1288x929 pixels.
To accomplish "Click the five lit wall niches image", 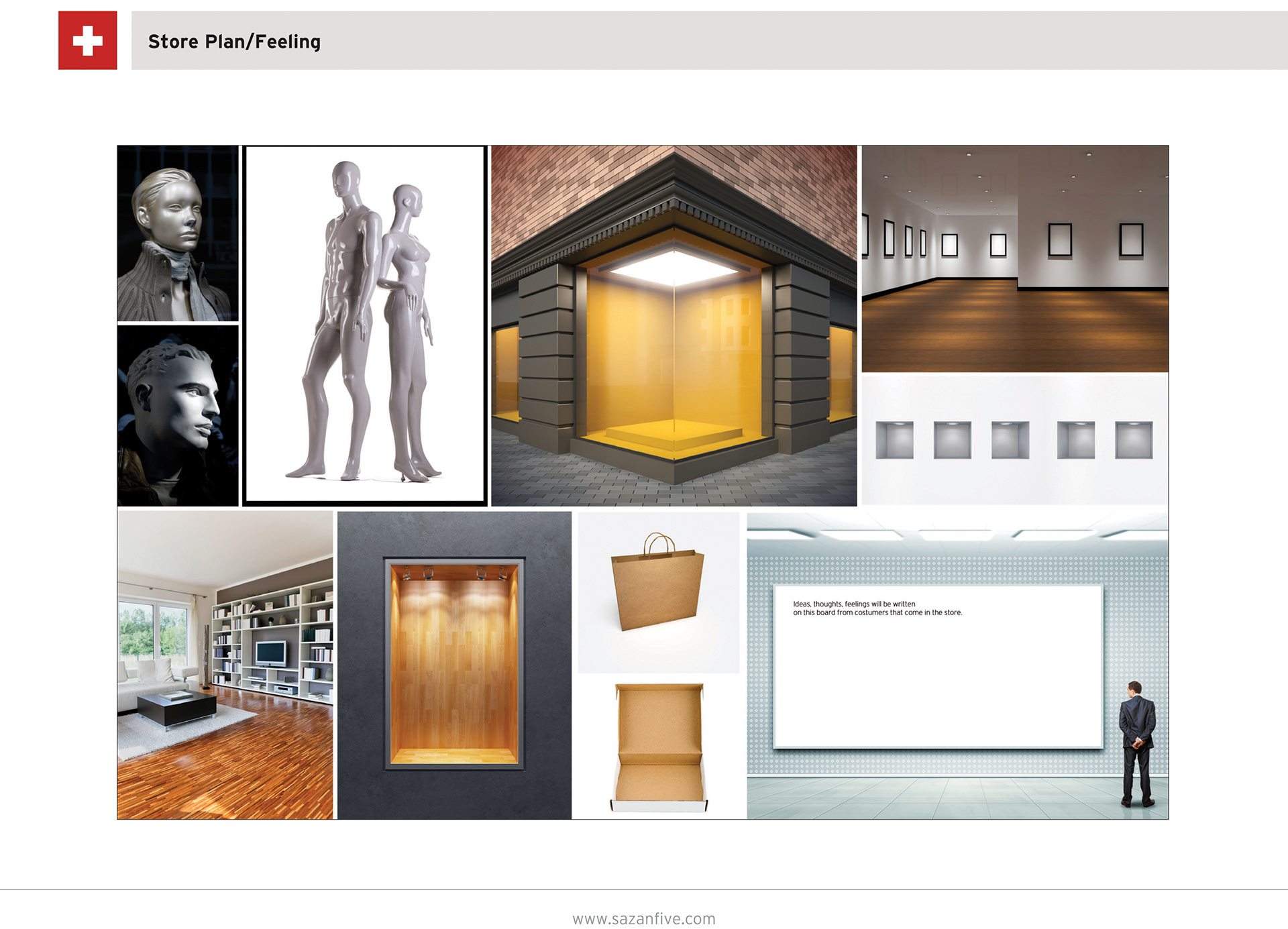I will pos(1015,440).
